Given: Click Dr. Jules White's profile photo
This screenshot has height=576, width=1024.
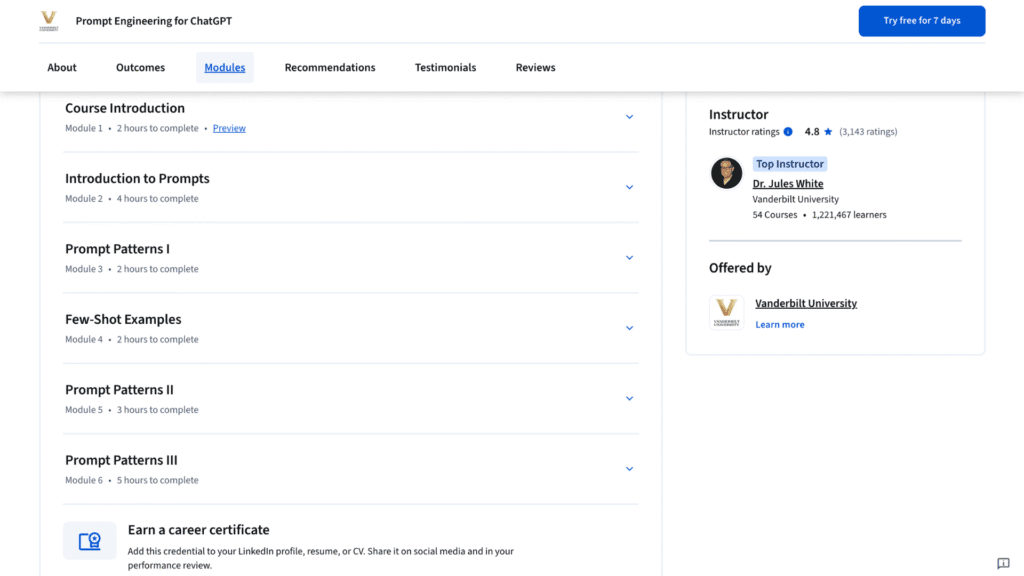Looking at the screenshot, I should pos(726,173).
